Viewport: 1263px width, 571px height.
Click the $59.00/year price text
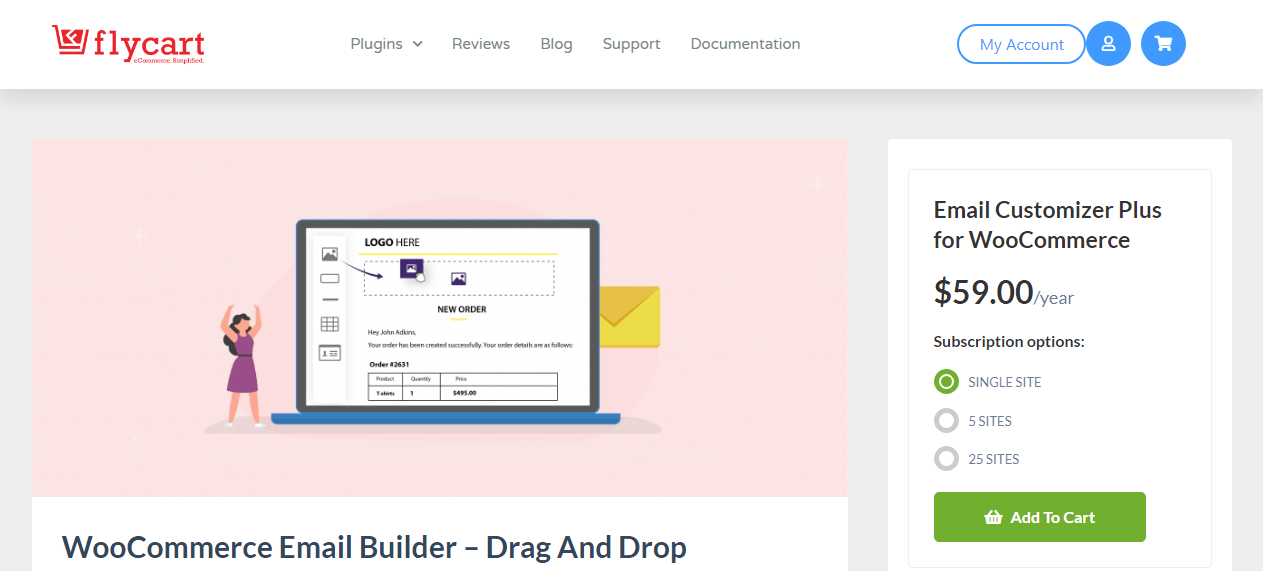pos(1004,293)
